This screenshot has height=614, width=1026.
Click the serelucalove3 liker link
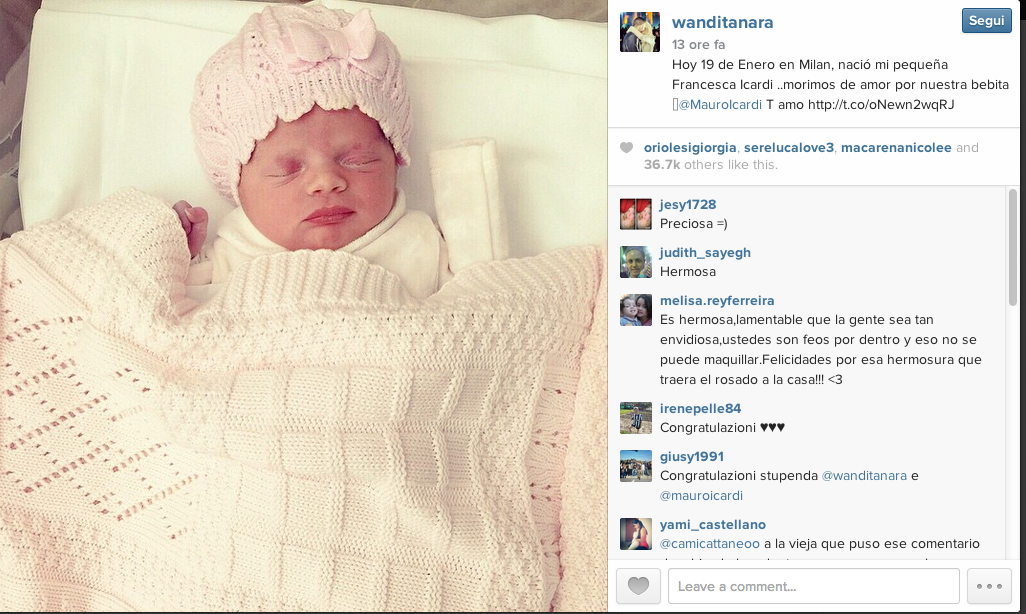[788, 148]
